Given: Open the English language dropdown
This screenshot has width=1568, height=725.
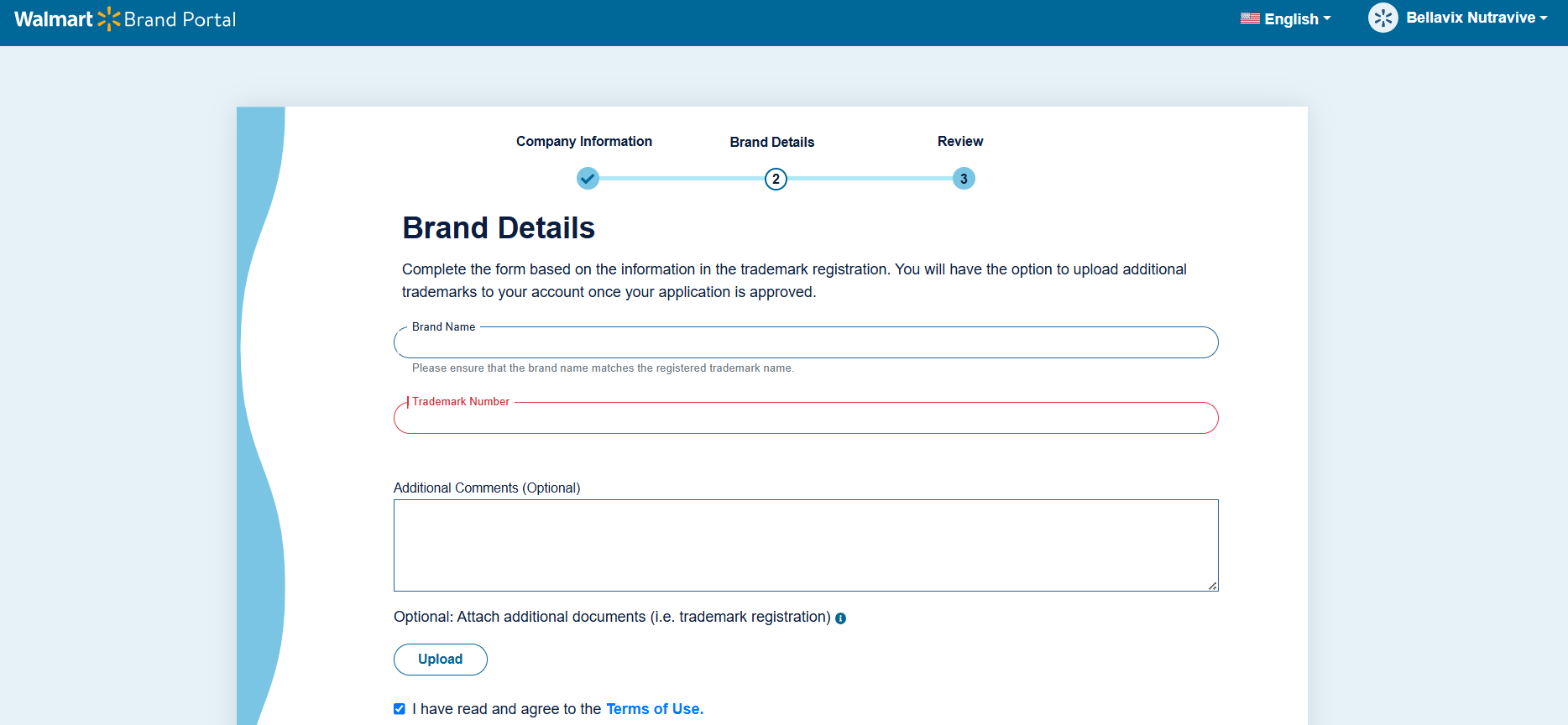Looking at the screenshot, I should [x=1286, y=18].
